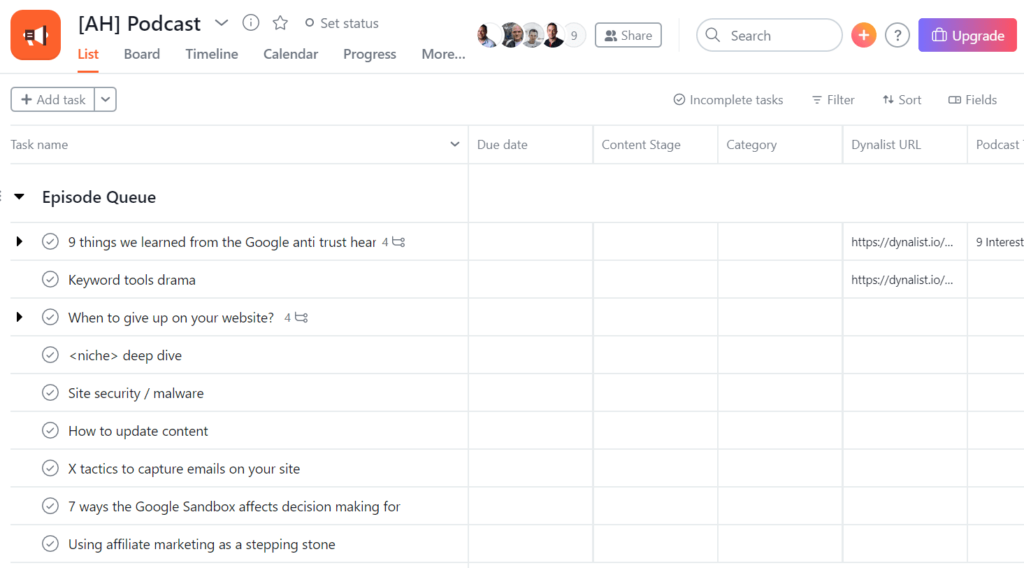Screen dimensions: 1024x568
Task: Click the fourth member avatar
Action: coord(554,35)
